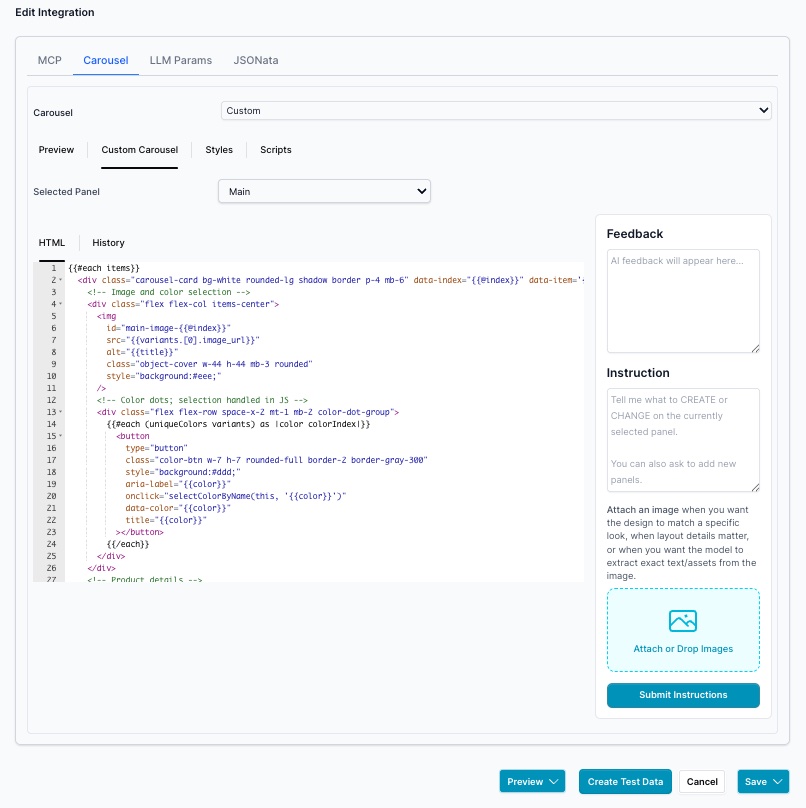Switch to the LLM Params tab
Screen dimensions: 806x808
[x=181, y=60]
